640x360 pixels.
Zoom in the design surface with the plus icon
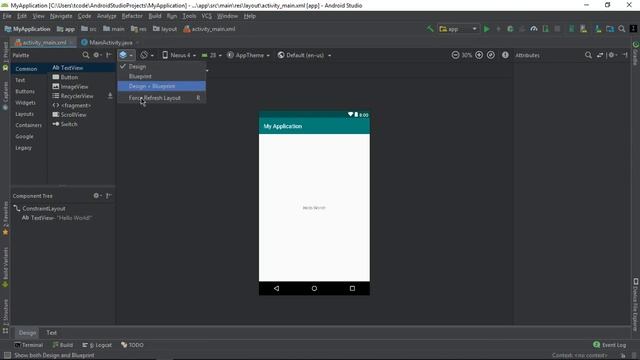coord(479,55)
